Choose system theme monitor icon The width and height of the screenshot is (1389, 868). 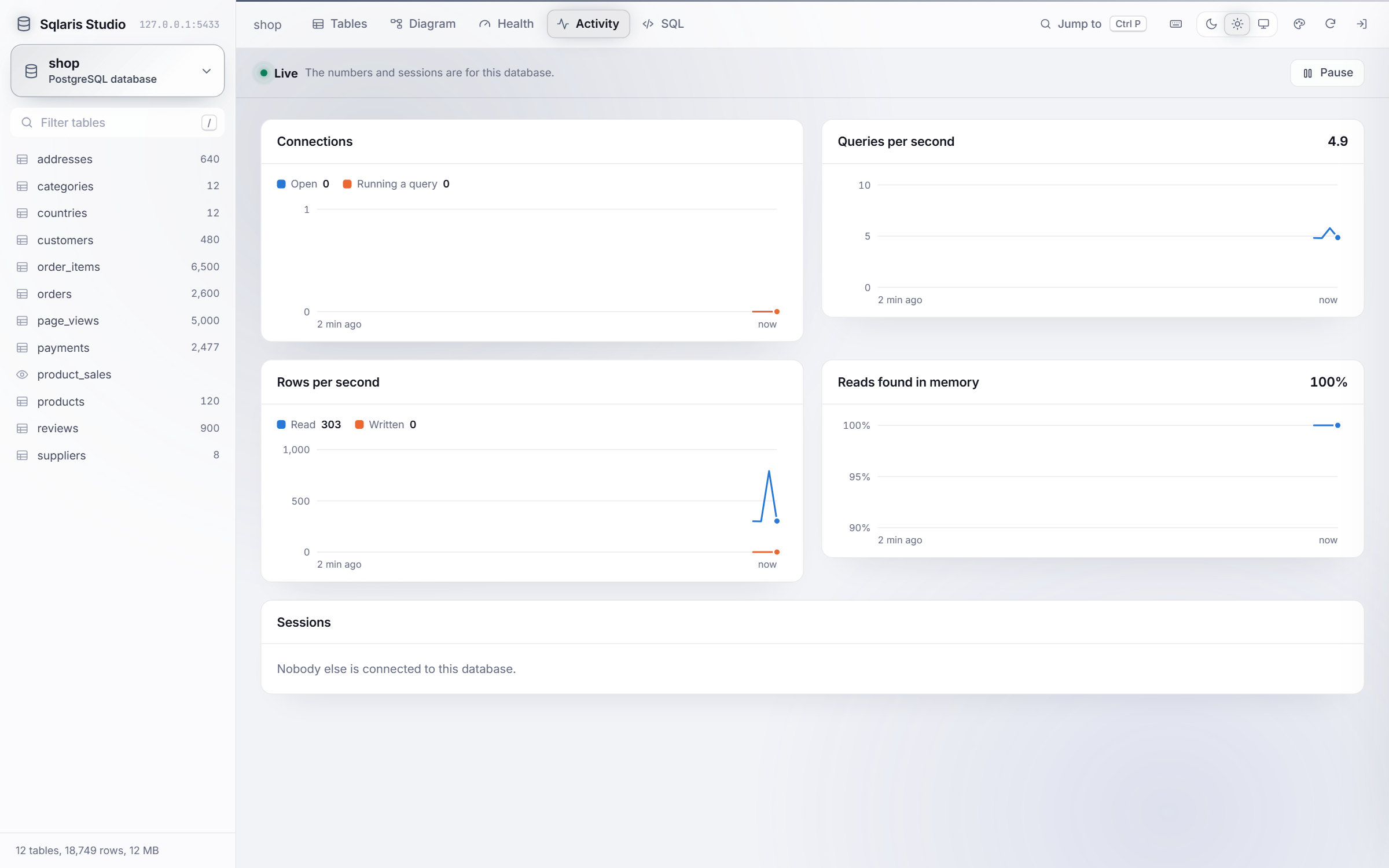[1263, 24]
